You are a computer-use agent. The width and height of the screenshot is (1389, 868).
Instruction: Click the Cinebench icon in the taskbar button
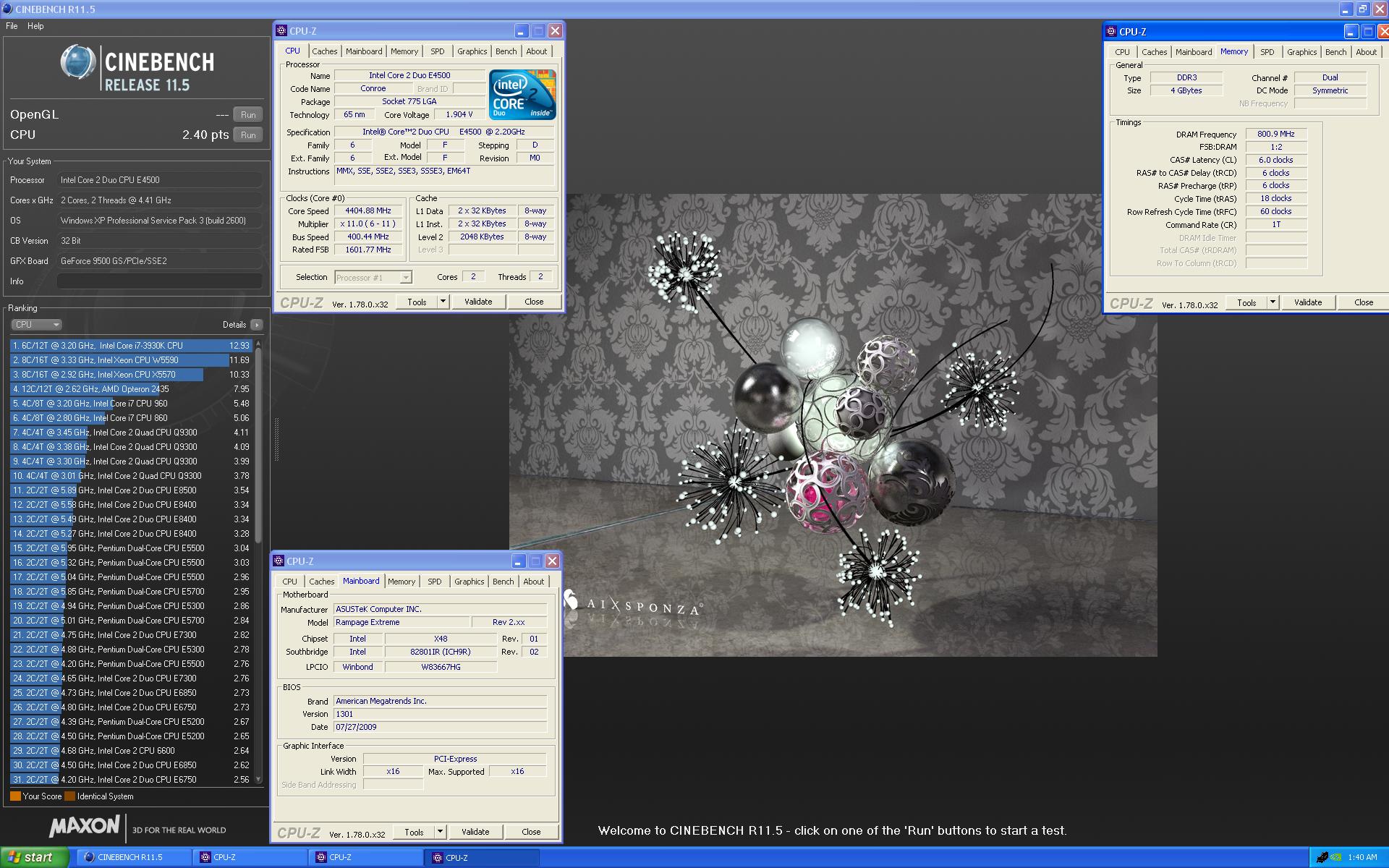click(x=90, y=857)
